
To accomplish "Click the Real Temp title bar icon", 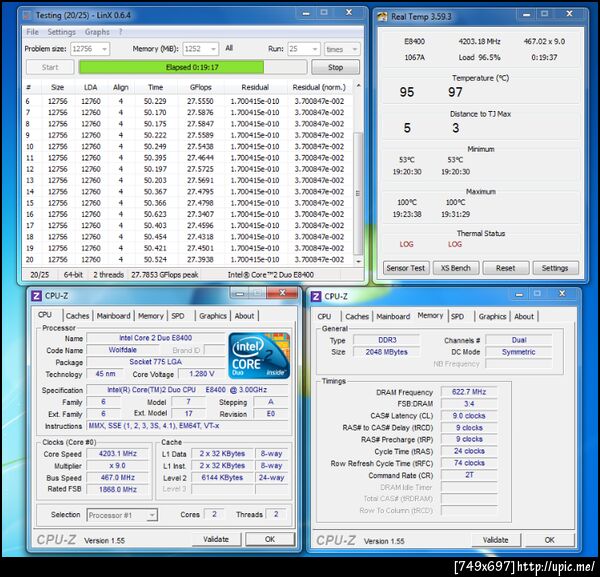I will coord(382,16).
